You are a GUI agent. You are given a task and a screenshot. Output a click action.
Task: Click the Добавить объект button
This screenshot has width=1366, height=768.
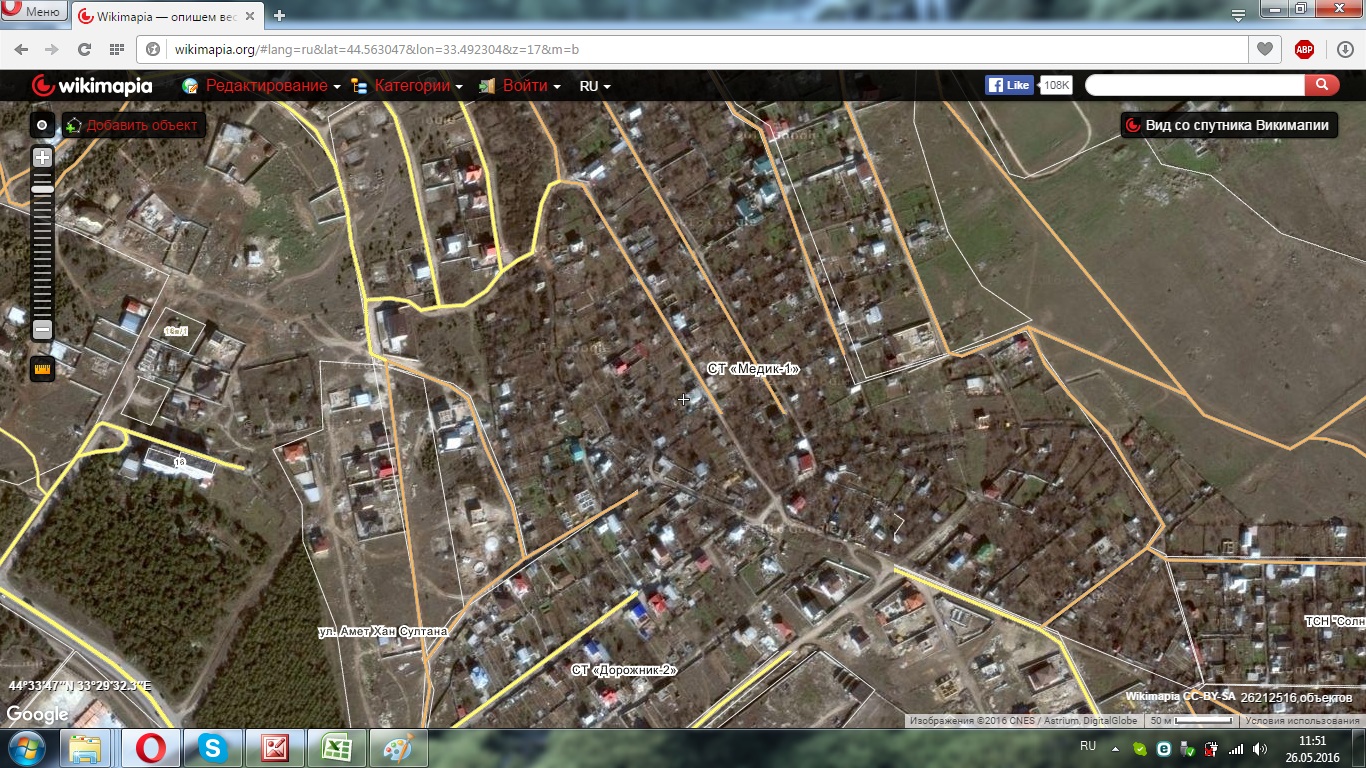point(134,125)
